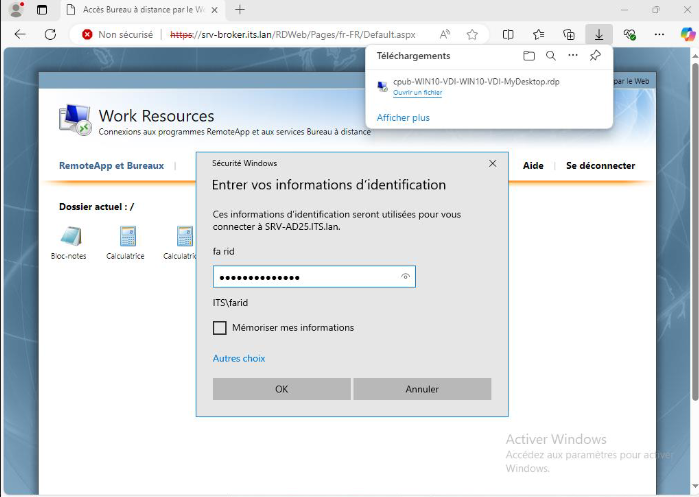Reload the page
The width and height of the screenshot is (699, 497).
[50, 34]
